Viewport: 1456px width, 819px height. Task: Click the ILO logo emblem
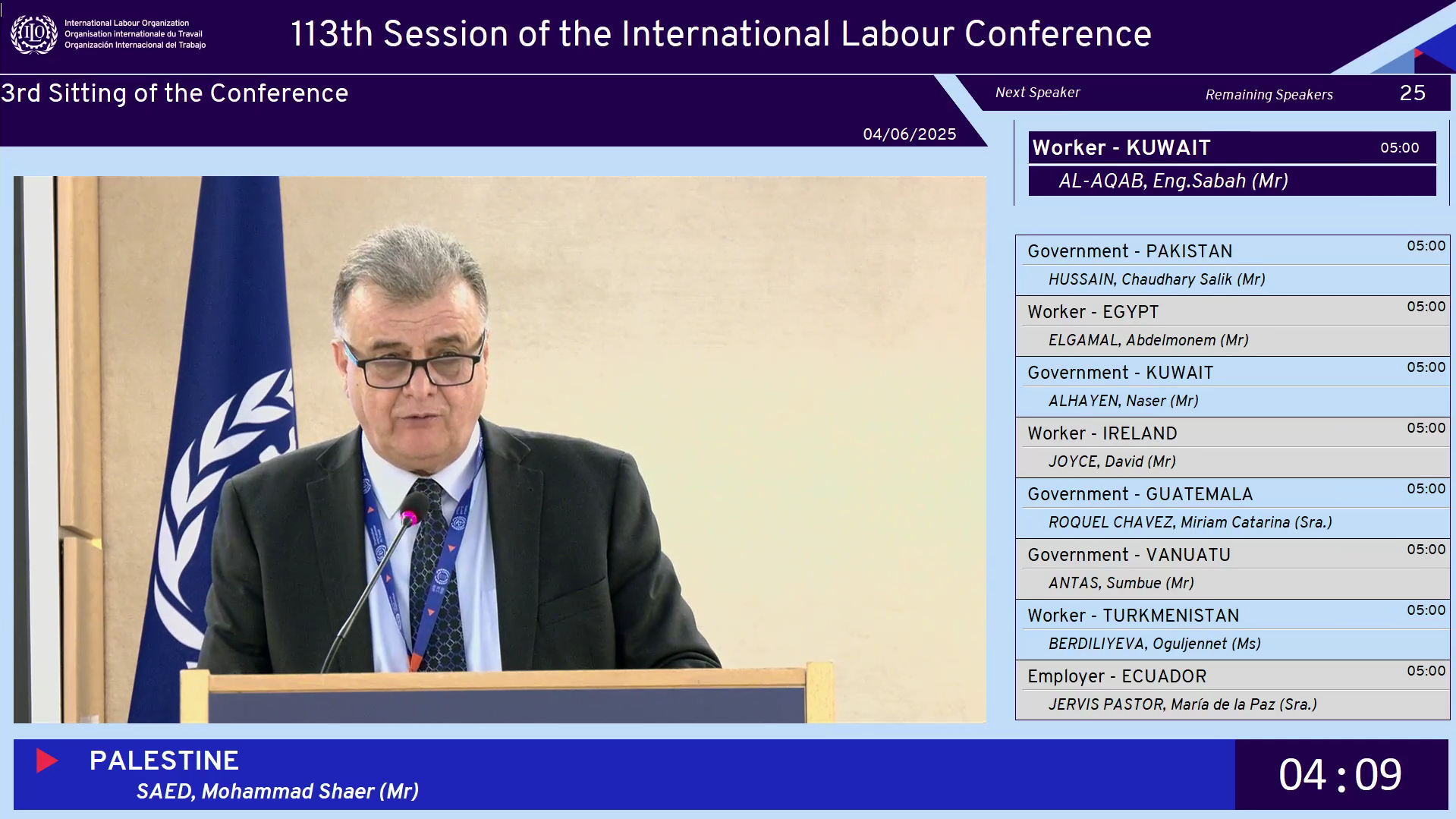click(x=33, y=34)
